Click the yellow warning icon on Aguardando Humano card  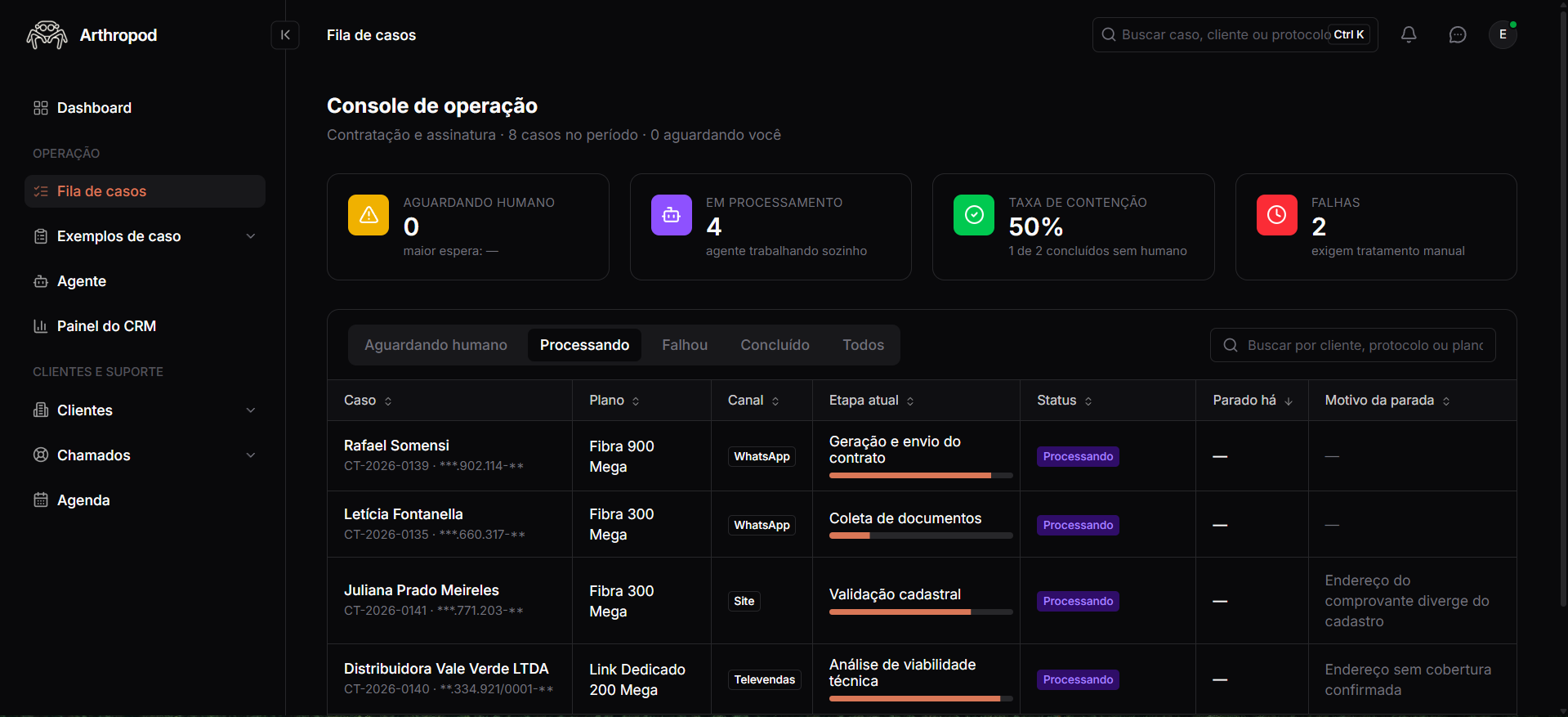369,215
